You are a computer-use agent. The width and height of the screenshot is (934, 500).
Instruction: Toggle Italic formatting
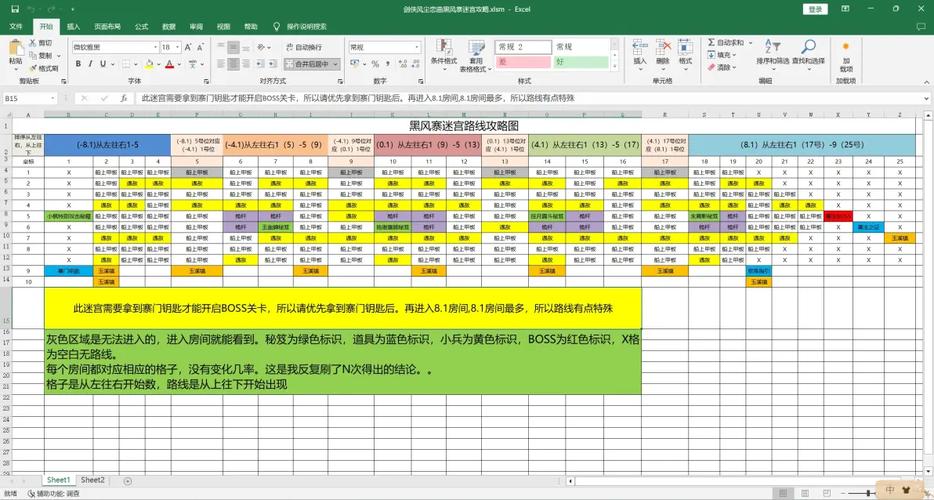pyautogui.click(x=90, y=64)
